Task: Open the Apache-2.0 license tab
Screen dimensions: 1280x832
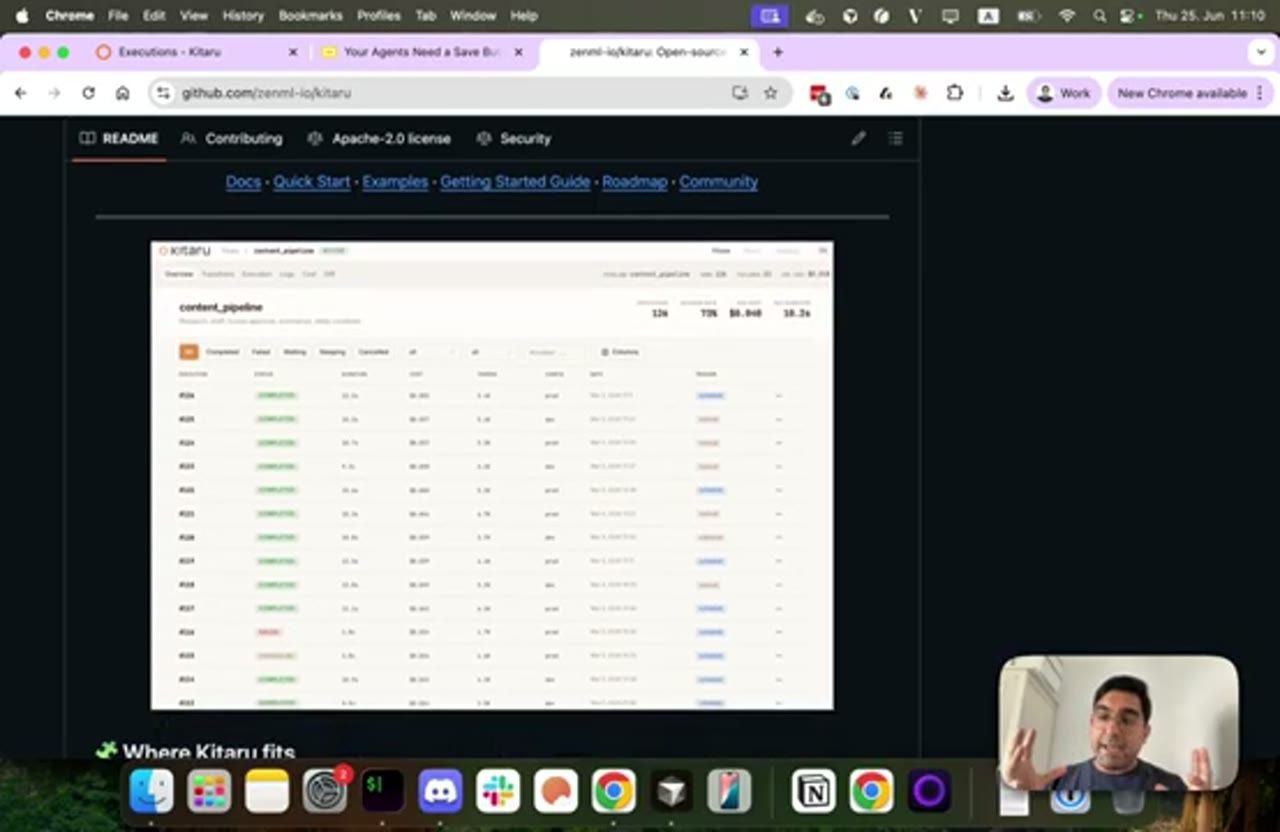Action: pyautogui.click(x=379, y=139)
